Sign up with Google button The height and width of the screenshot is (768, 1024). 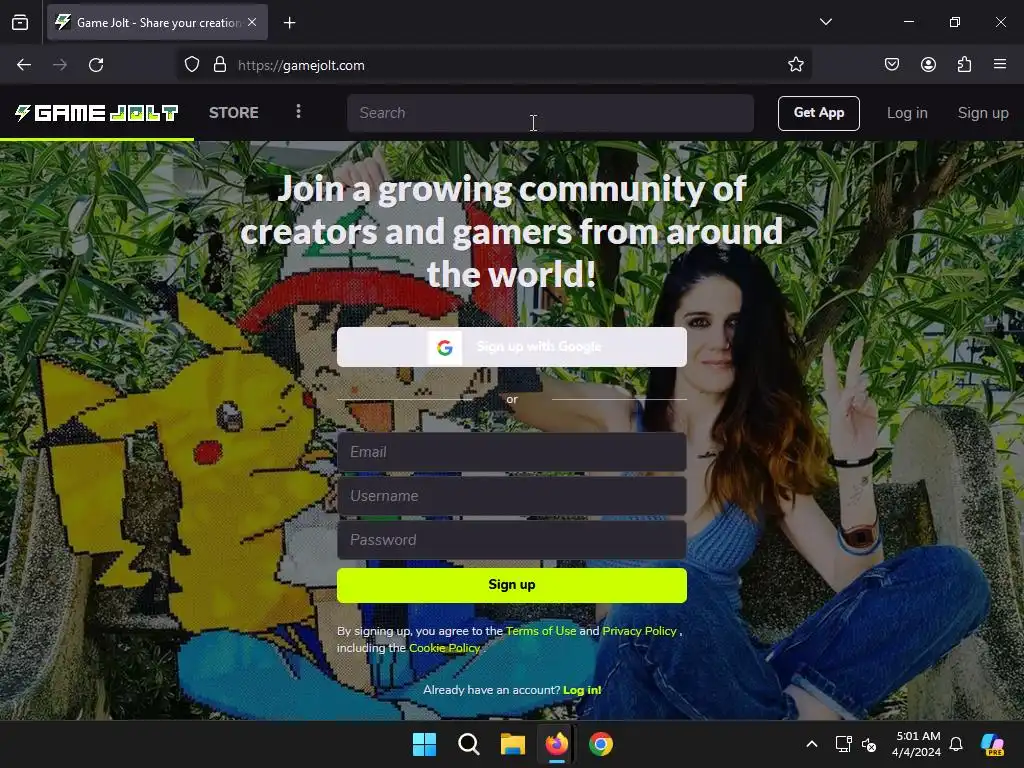[x=512, y=347]
